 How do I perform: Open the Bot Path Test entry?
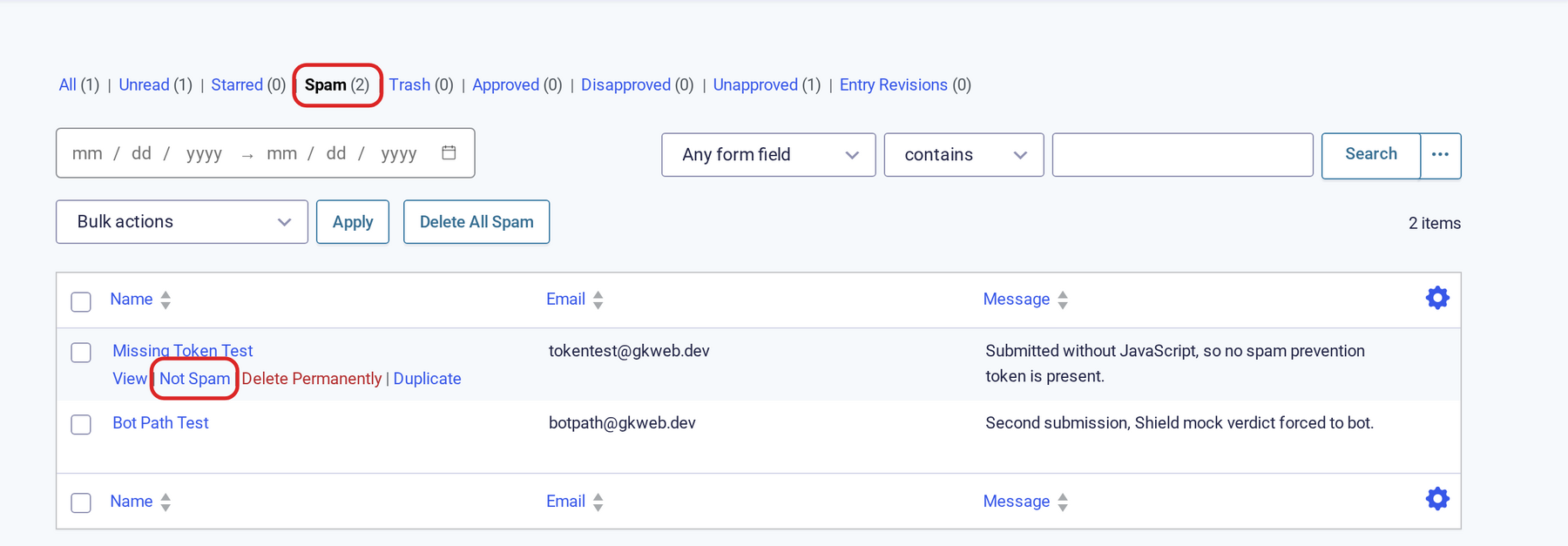160,423
